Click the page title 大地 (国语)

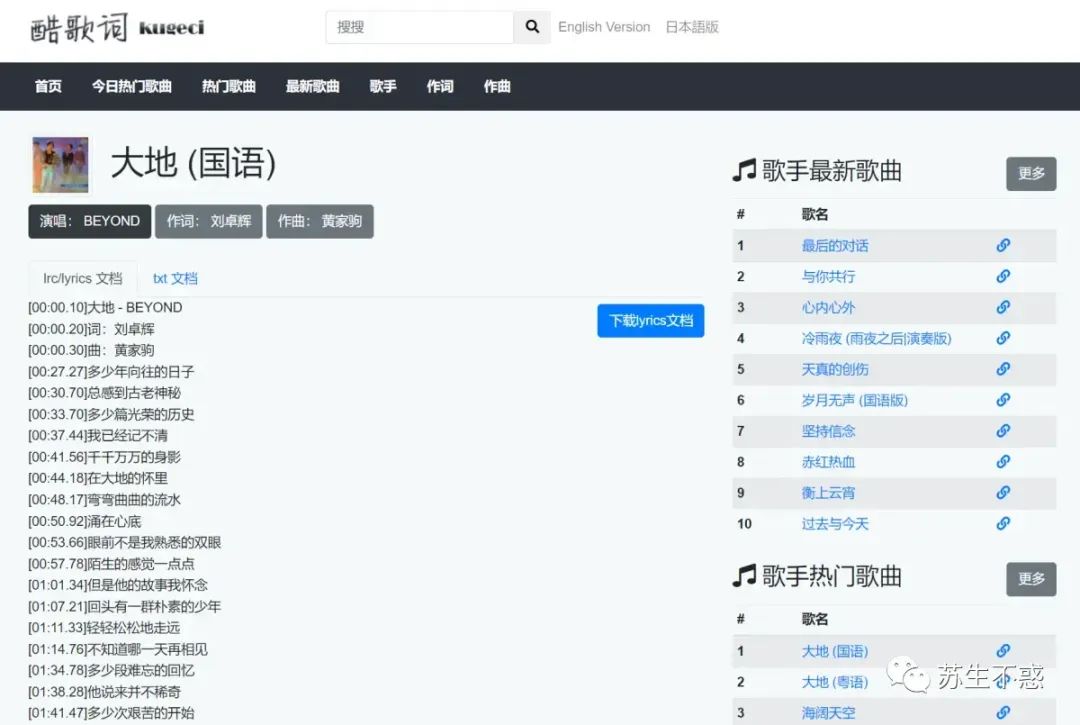(x=194, y=164)
